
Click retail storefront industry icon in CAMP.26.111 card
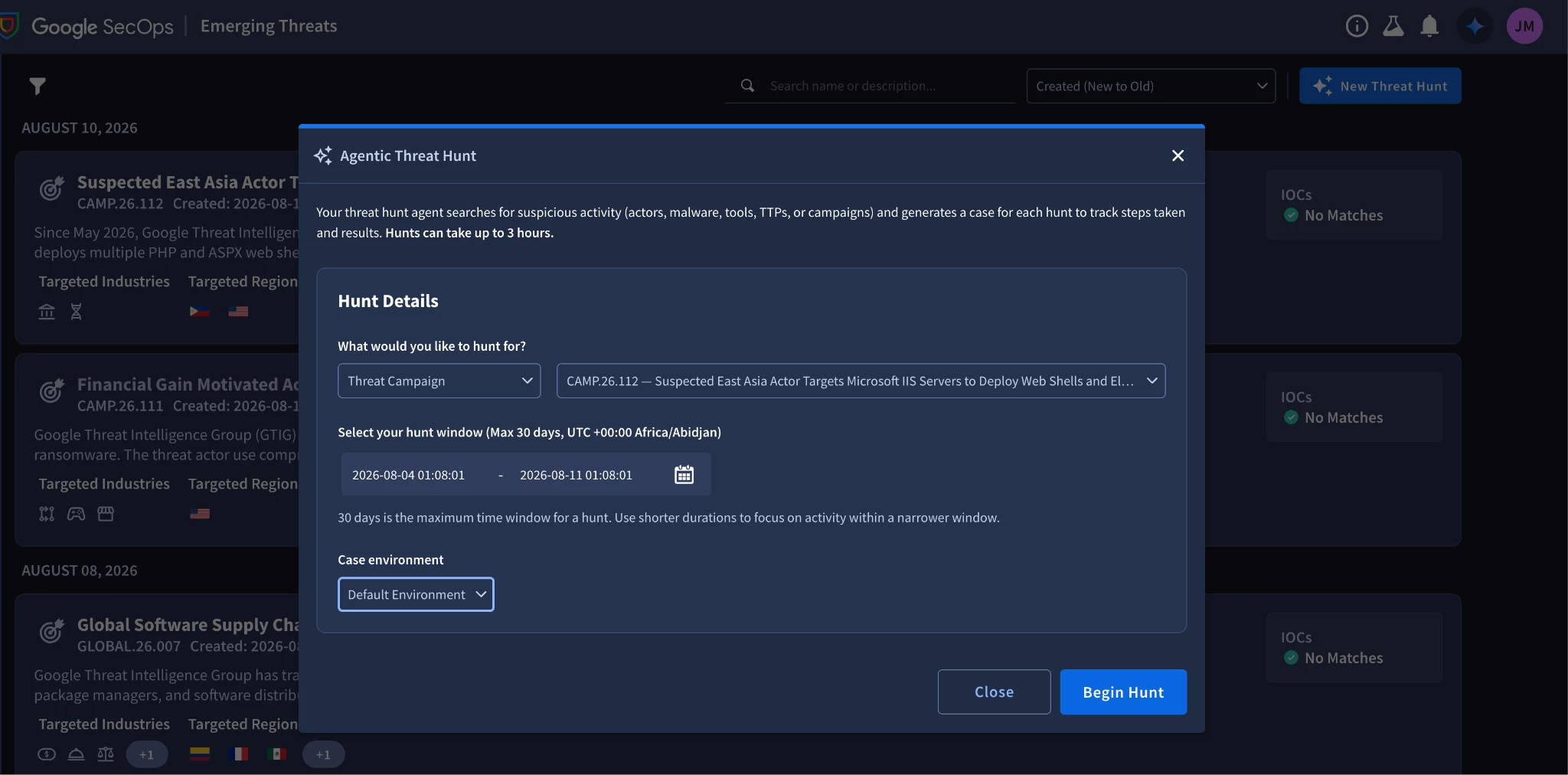click(106, 514)
